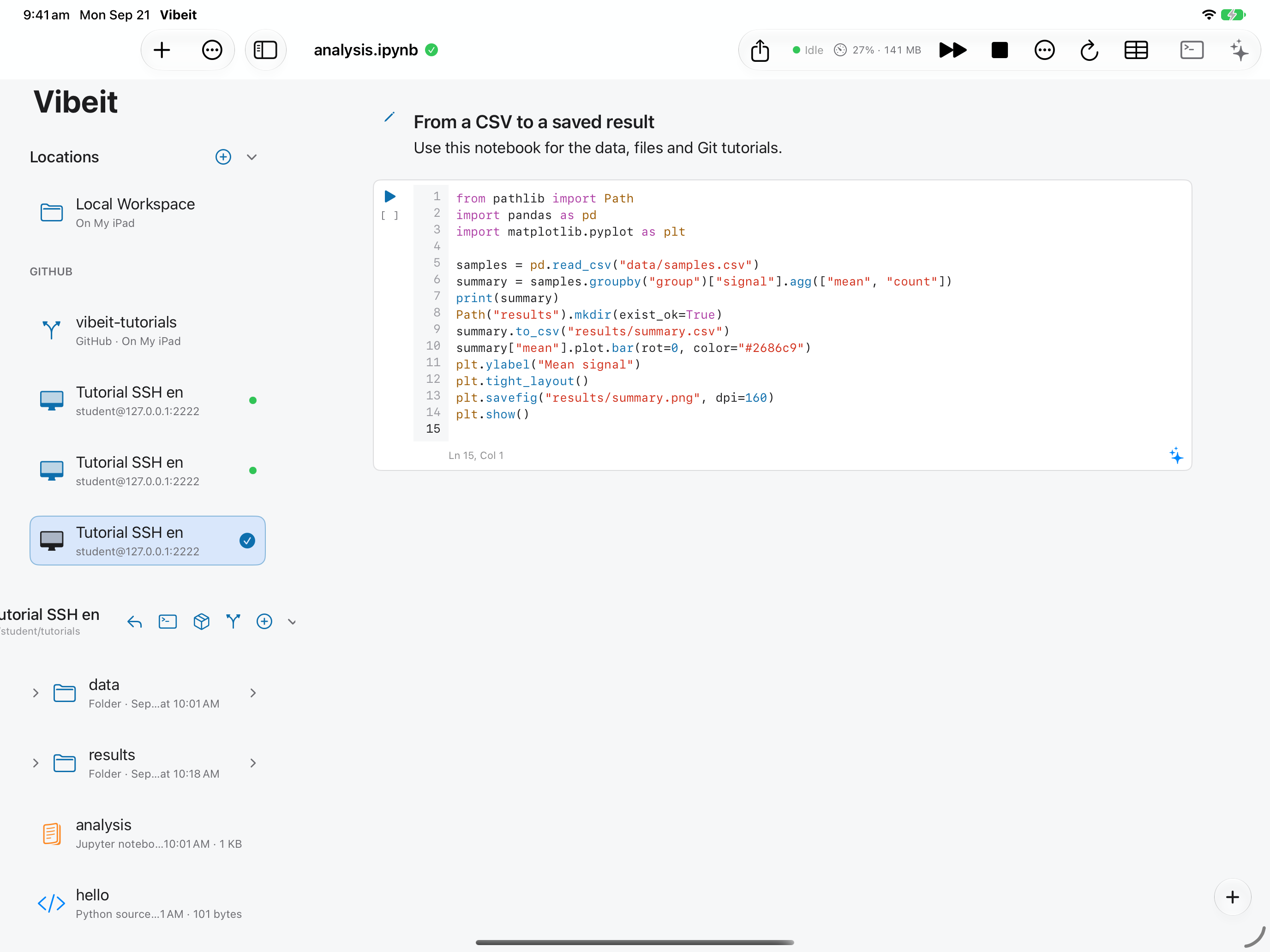Toggle the sidebar panel visibility
The width and height of the screenshot is (1270, 952).
click(x=265, y=50)
